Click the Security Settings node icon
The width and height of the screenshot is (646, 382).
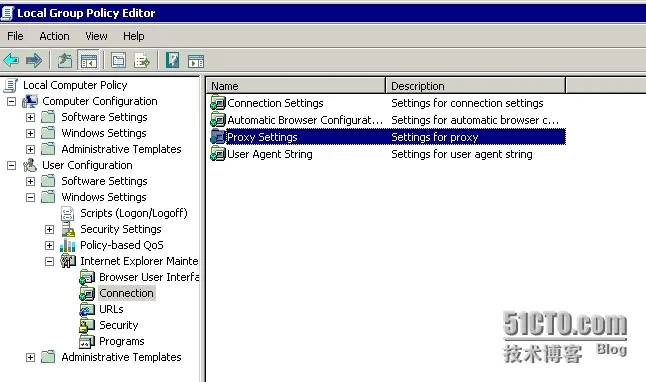tap(68, 229)
